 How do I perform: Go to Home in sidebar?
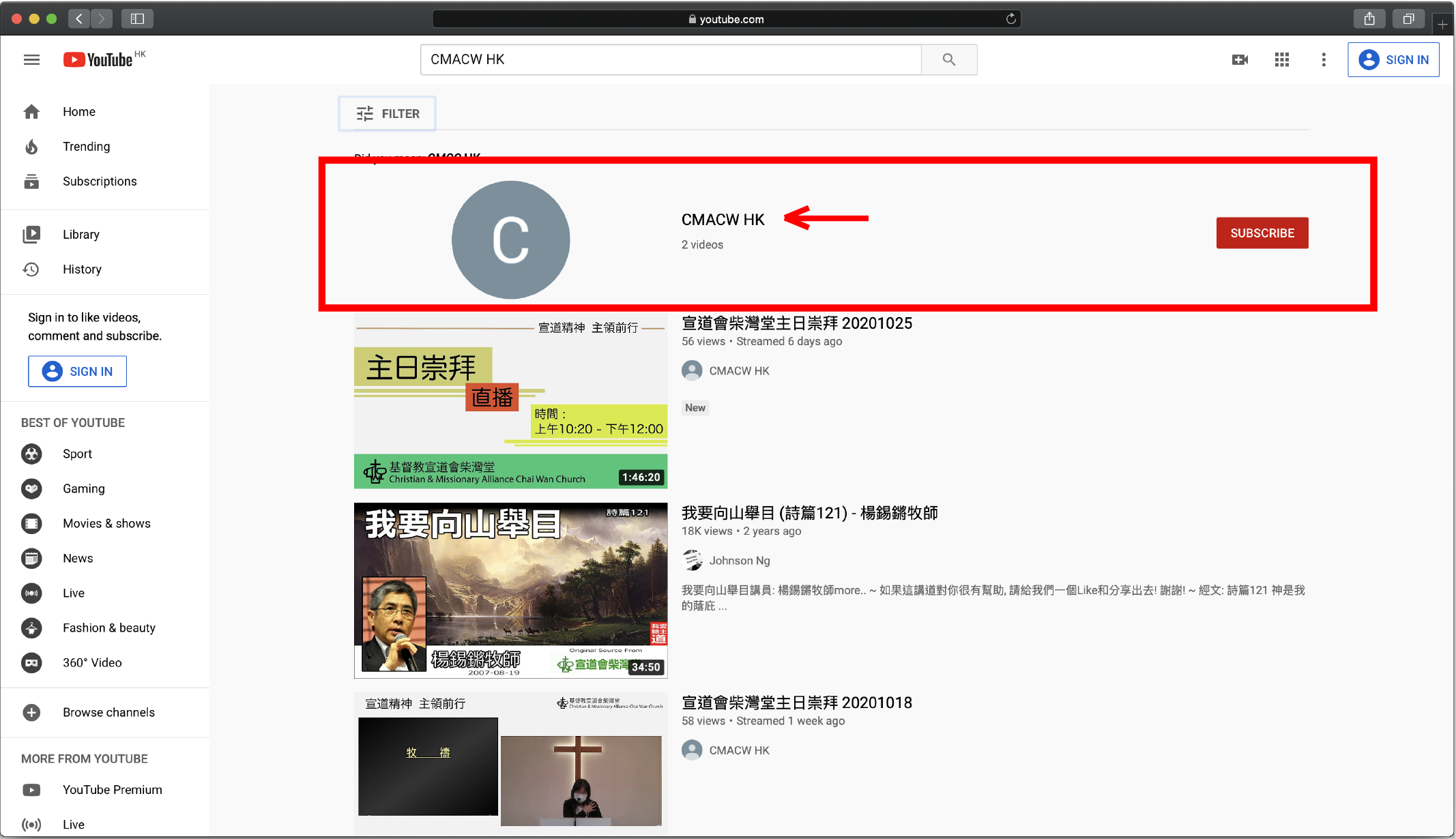tap(79, 112)
